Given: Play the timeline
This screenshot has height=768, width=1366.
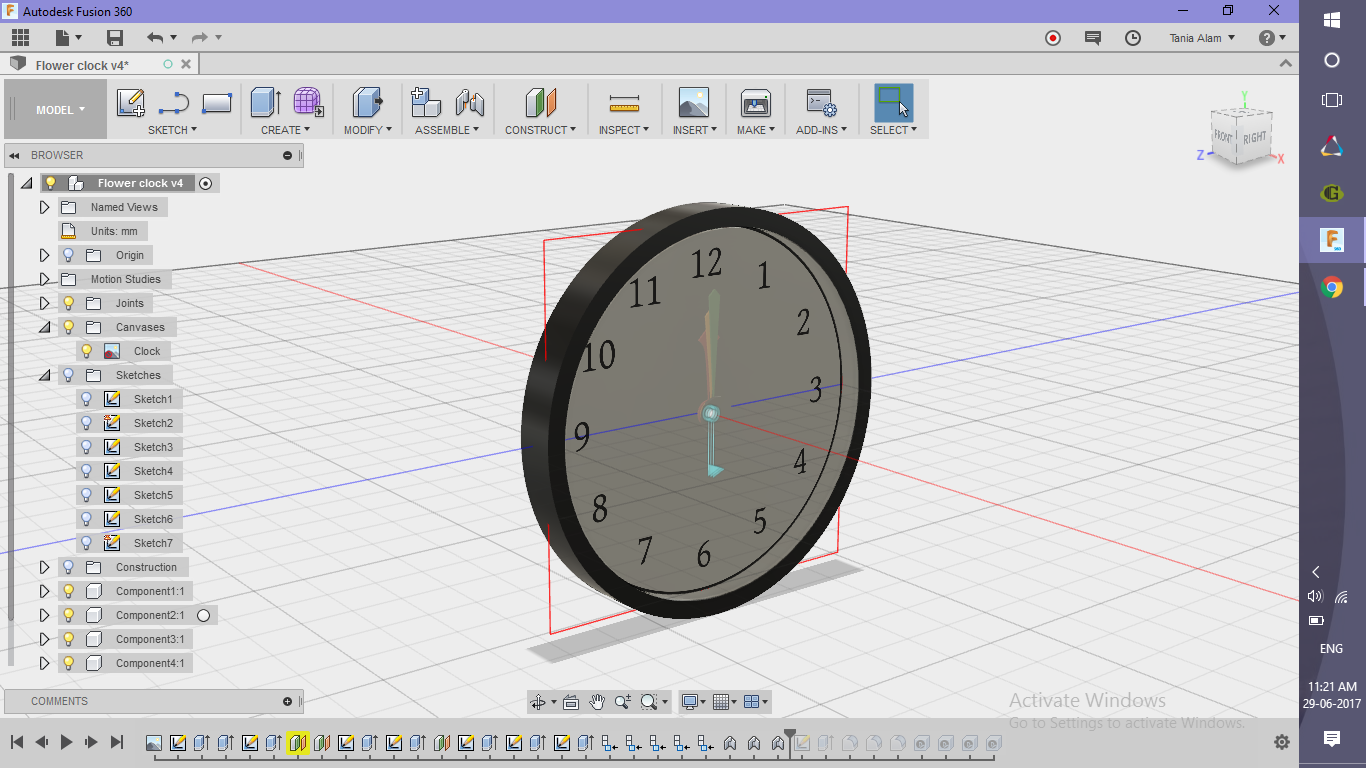Looking at the screenshot, I should tap(66, 742).
